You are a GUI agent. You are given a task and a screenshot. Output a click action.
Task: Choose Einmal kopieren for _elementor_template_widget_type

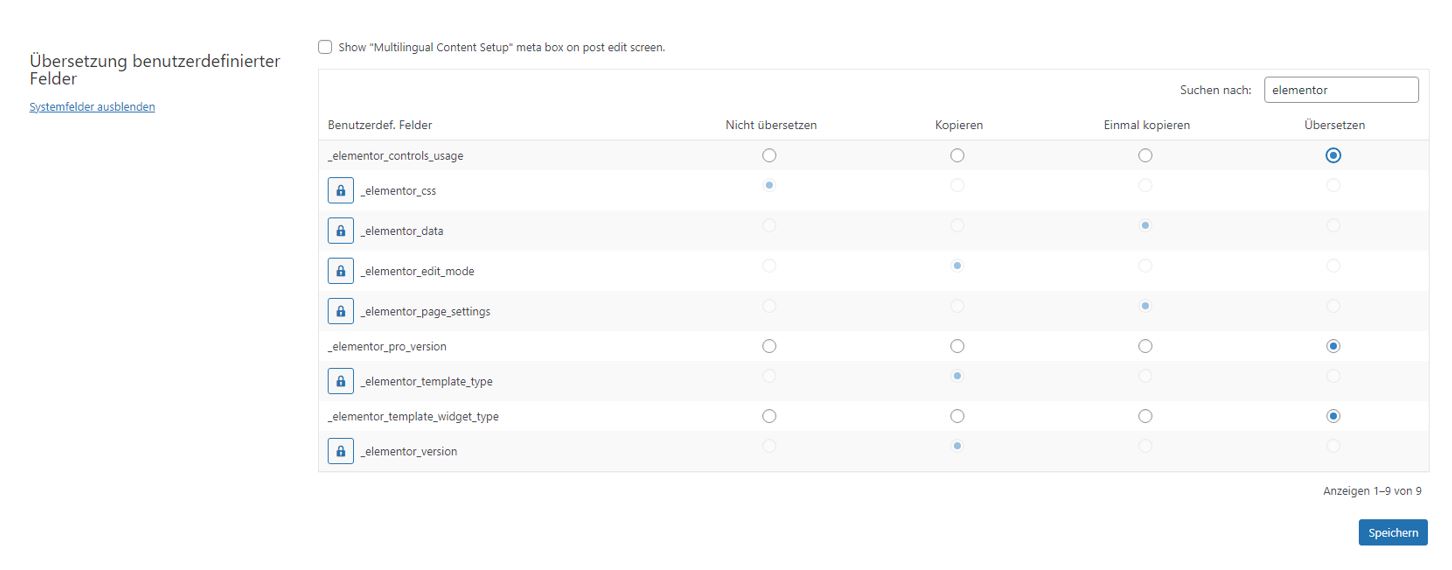[x=1145, y=416]
